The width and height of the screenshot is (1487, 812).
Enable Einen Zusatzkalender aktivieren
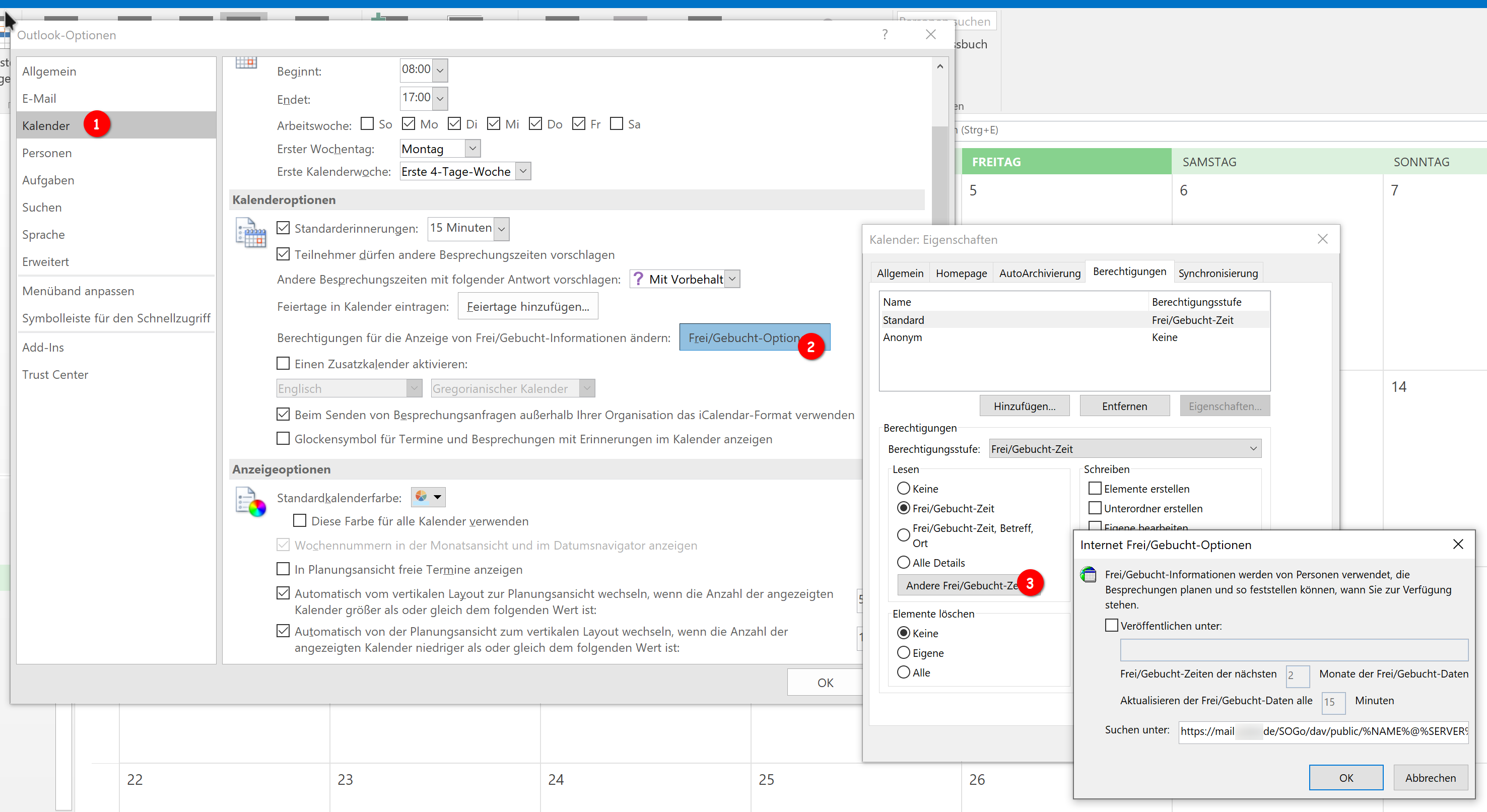coord(283,364)
